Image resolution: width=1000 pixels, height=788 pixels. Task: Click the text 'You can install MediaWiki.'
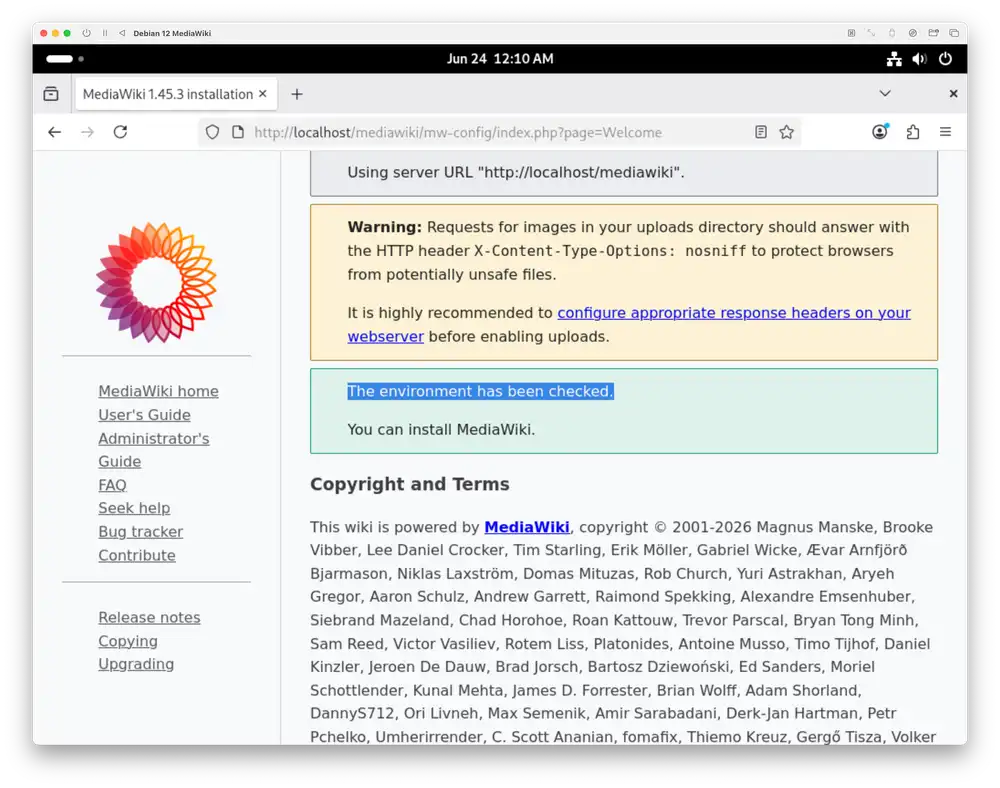(x=441, y=430)
